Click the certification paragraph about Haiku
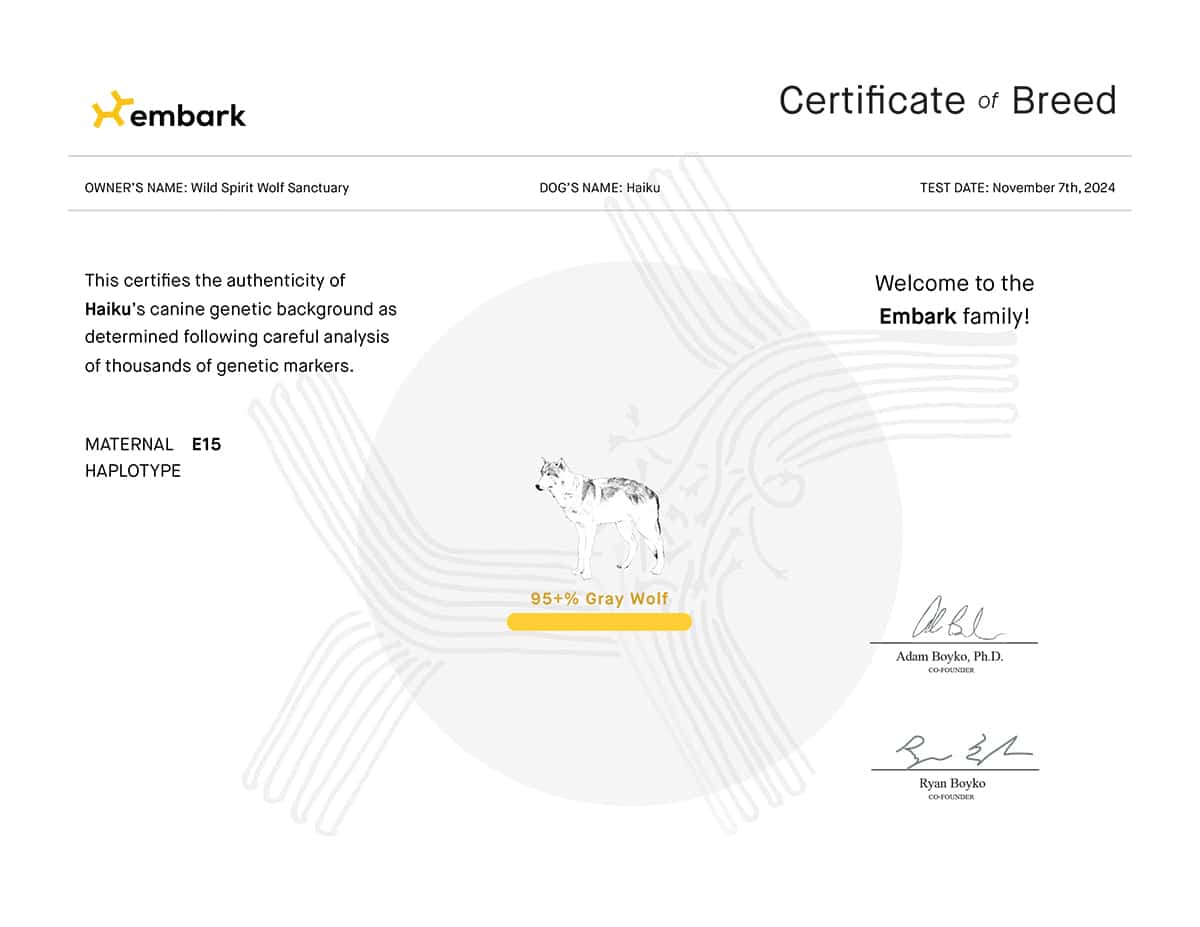Viewport: 1200px width, 927px height. pyautogui.click(x=241, y=323)
